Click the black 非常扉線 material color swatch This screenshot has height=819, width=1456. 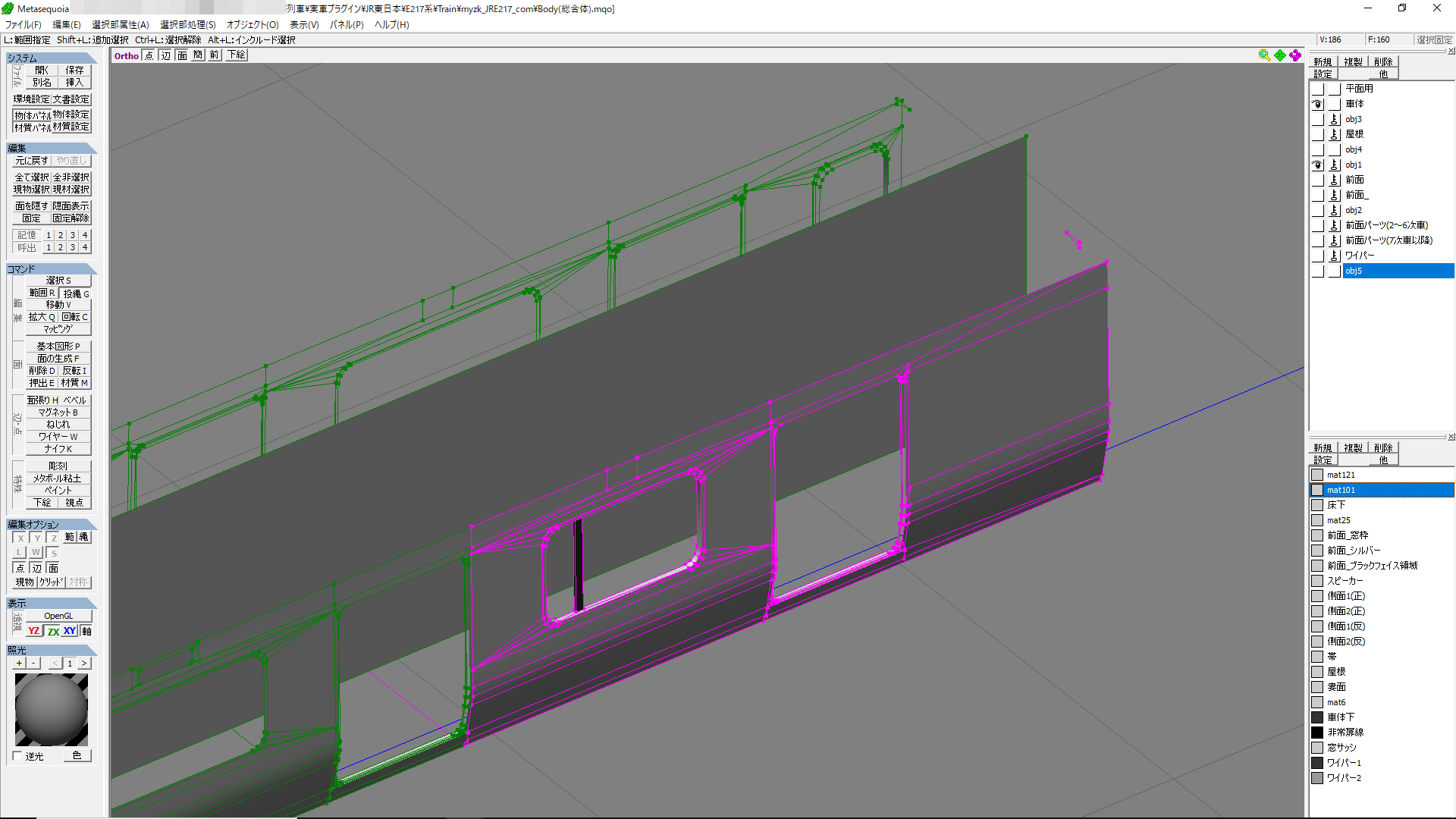[1317, 733]
